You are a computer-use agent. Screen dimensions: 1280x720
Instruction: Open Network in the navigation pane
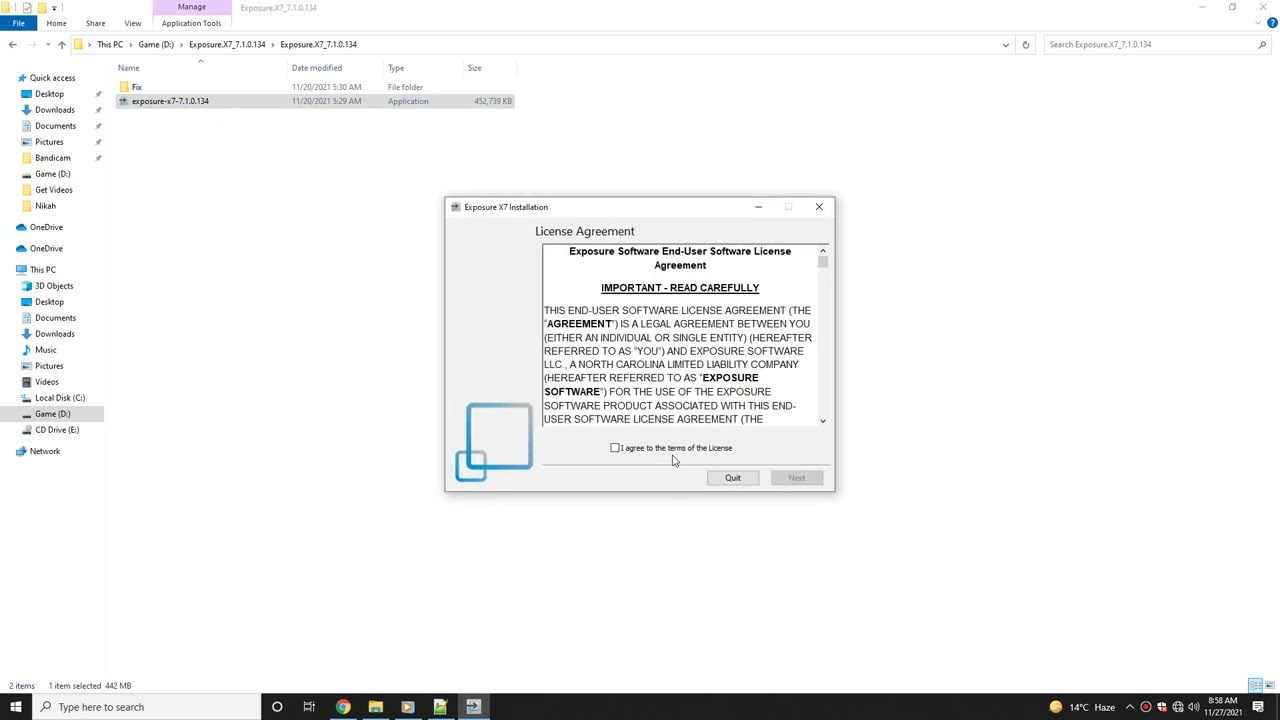[x=45, y=451]
